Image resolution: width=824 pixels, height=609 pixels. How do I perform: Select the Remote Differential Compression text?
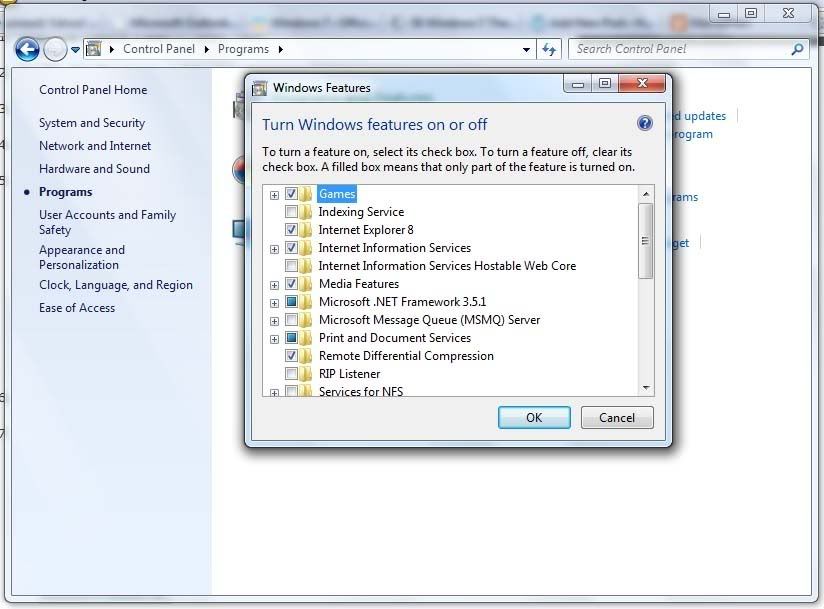coord(406,356)
